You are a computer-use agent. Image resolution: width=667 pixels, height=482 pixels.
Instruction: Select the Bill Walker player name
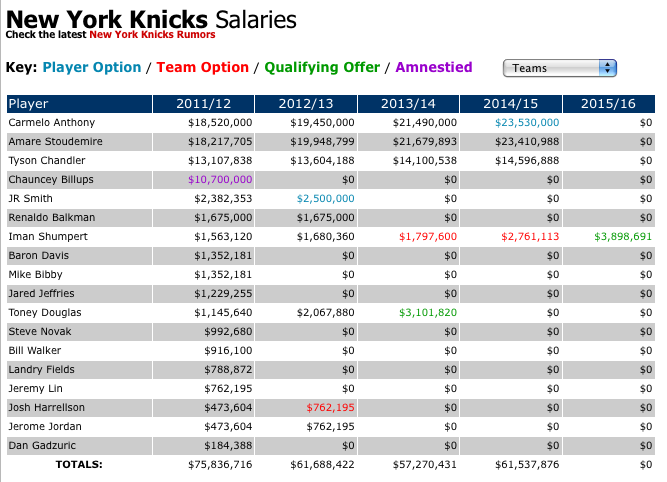34,351
